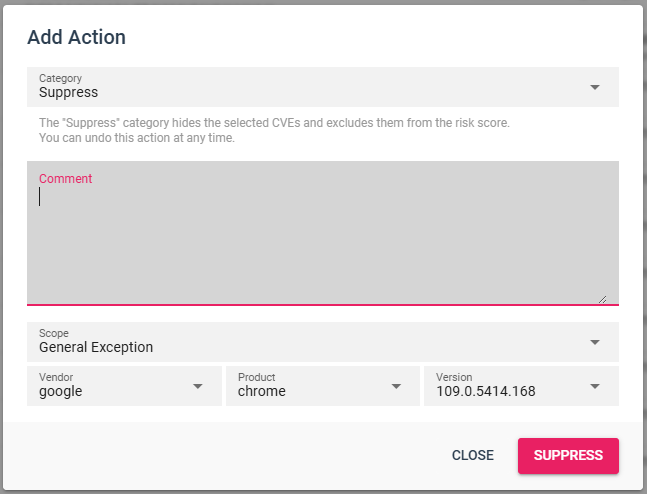647x494 pixels.
Task: Click the Scope field's arrow icon
Action: [x=595, y=342]
